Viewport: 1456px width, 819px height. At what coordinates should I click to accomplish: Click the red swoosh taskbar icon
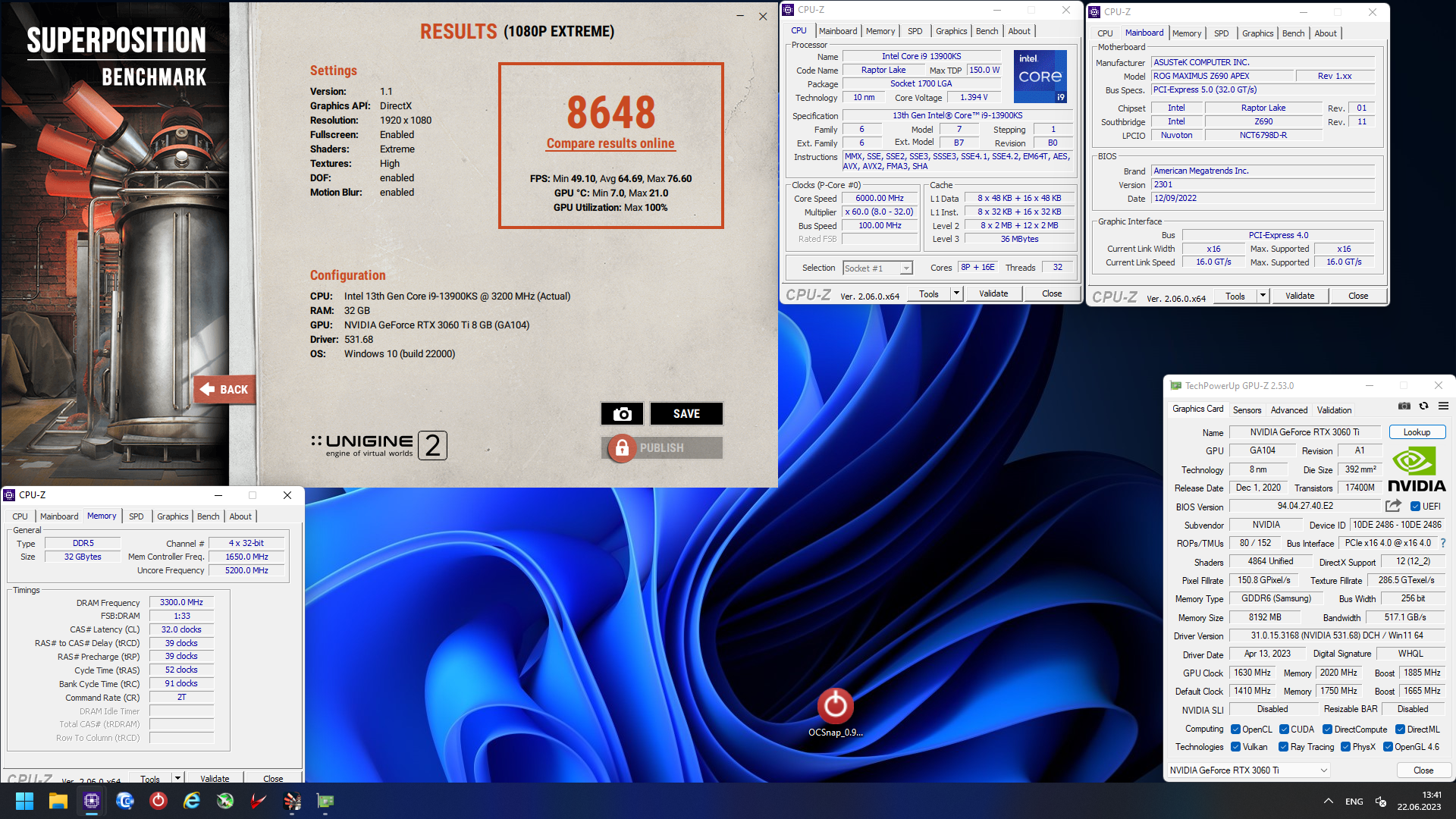(259, 801)
